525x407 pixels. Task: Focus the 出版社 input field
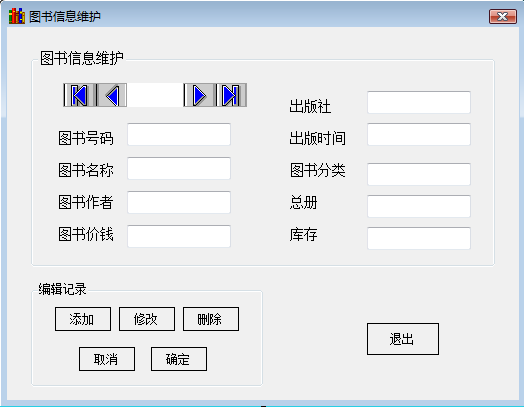419,102
